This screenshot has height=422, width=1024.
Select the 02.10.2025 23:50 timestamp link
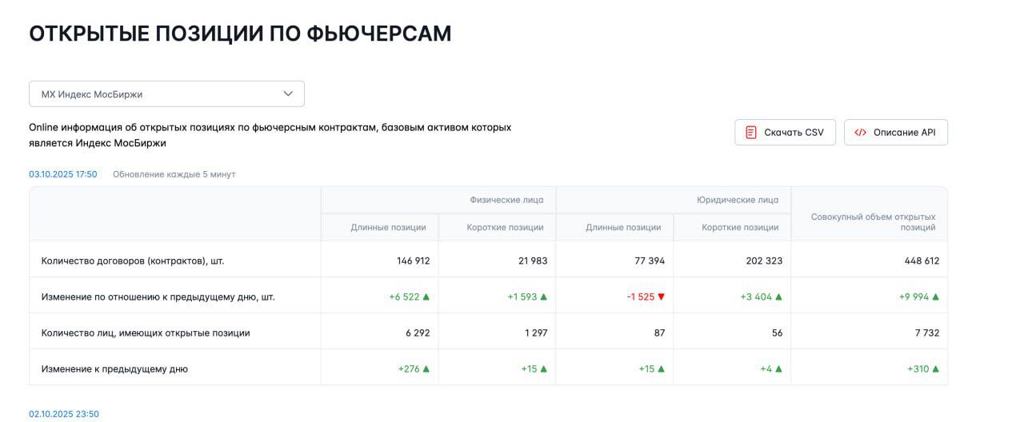[x=64, y=414]
